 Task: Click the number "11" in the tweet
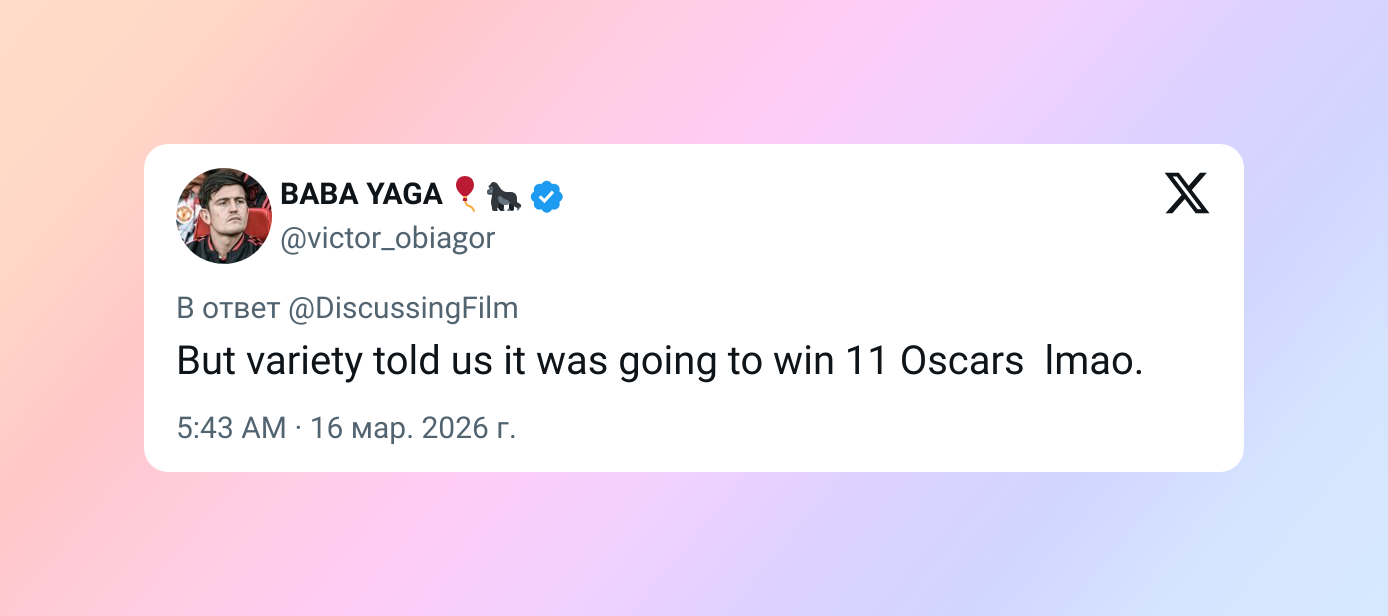866,361
